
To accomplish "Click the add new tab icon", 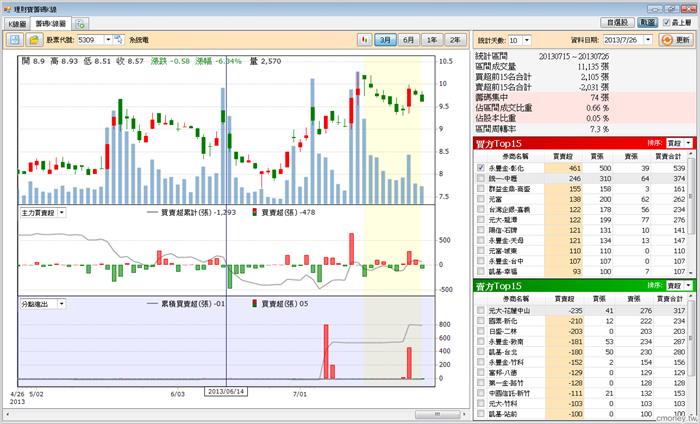I will 80,24.
